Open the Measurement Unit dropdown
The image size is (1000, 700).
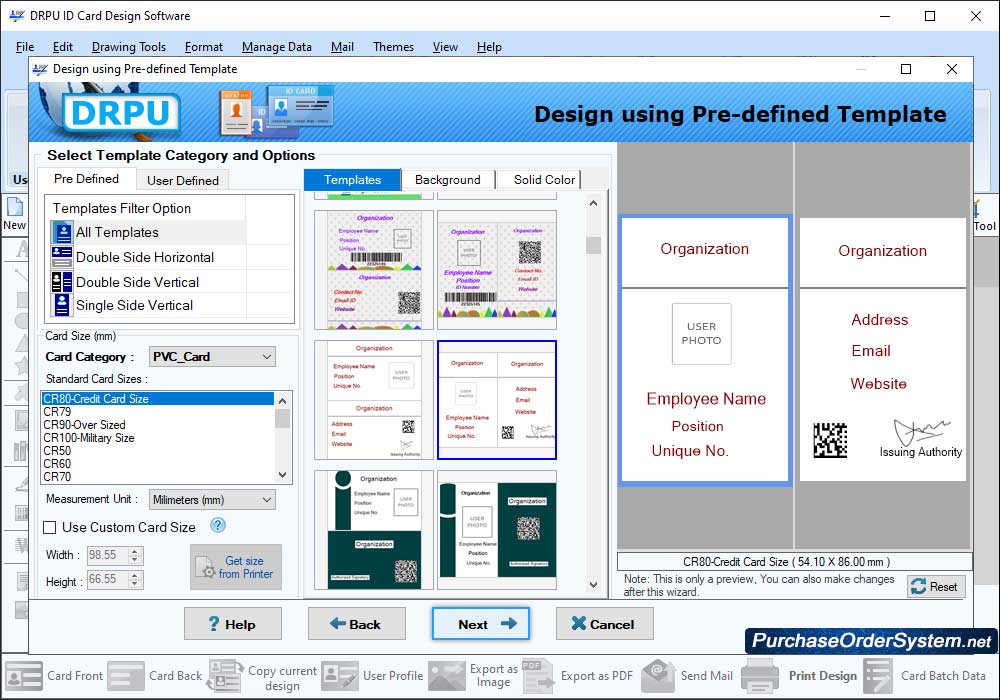pos(212,500)
